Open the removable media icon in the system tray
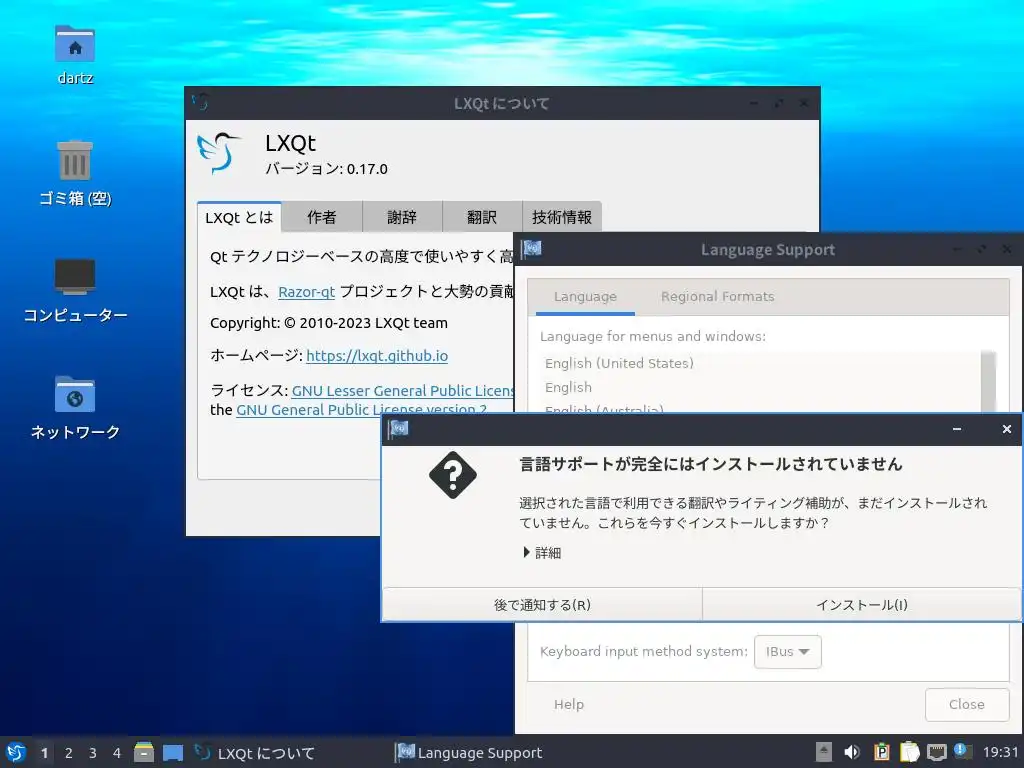 [824, 752]
